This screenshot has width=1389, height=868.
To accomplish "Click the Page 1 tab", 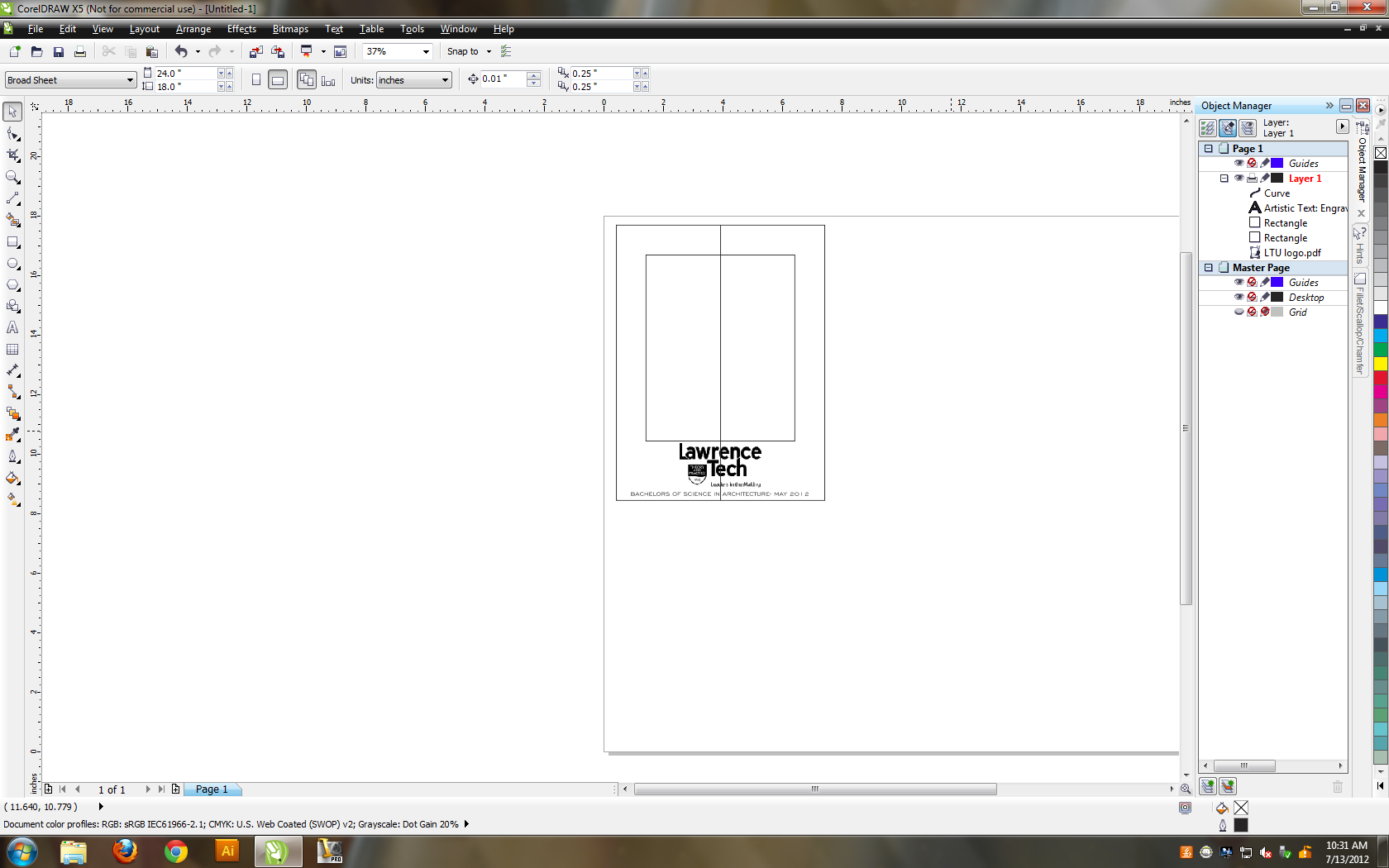I will 212,789.
